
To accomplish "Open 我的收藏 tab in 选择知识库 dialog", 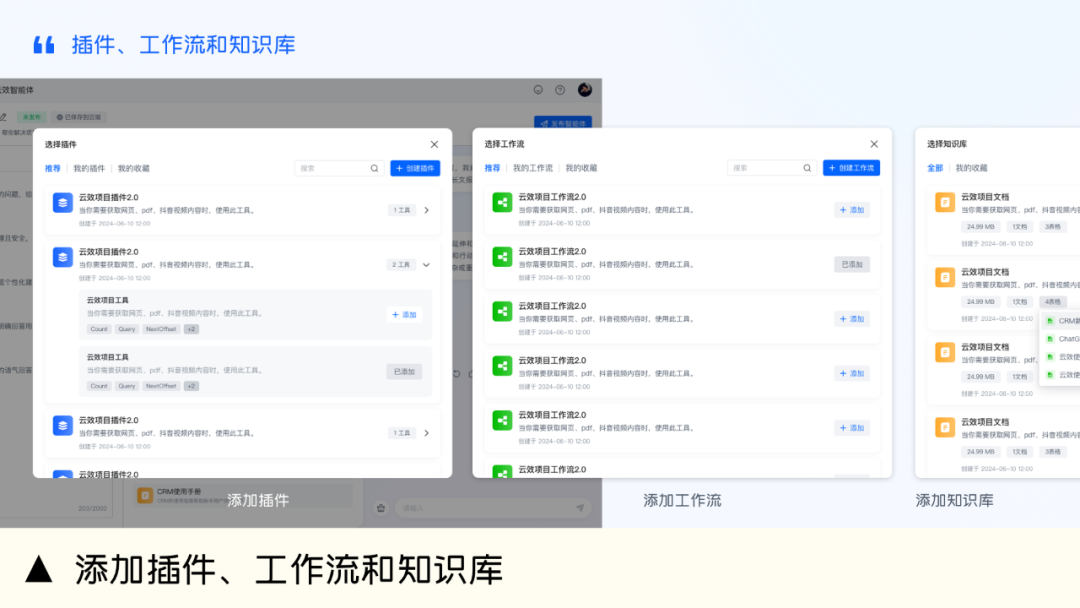I will (971, 168).
